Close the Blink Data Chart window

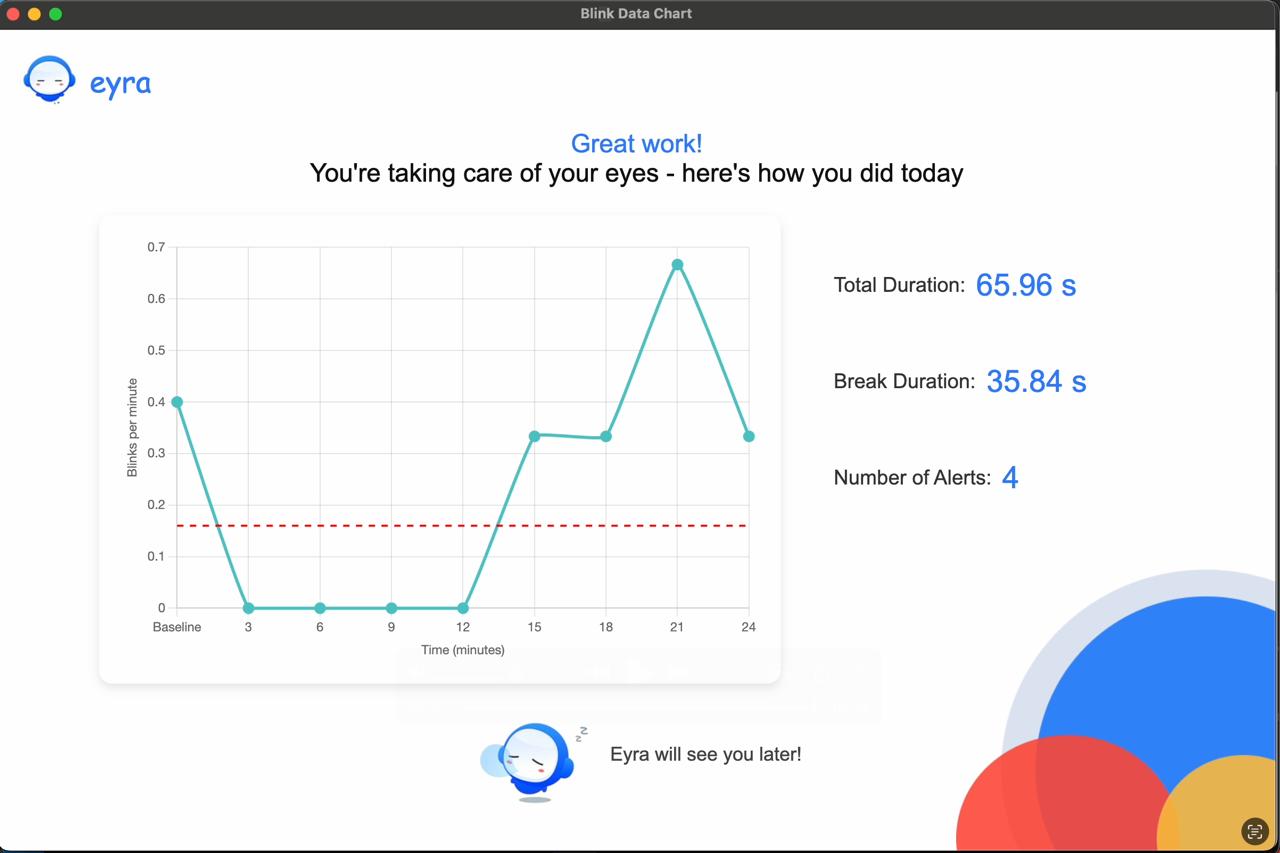click(13, 14)
